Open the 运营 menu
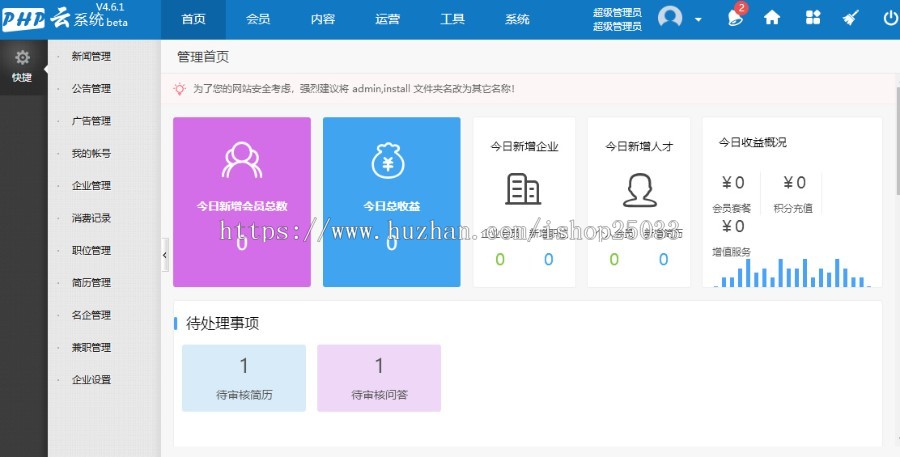 [x=387, y=20]
